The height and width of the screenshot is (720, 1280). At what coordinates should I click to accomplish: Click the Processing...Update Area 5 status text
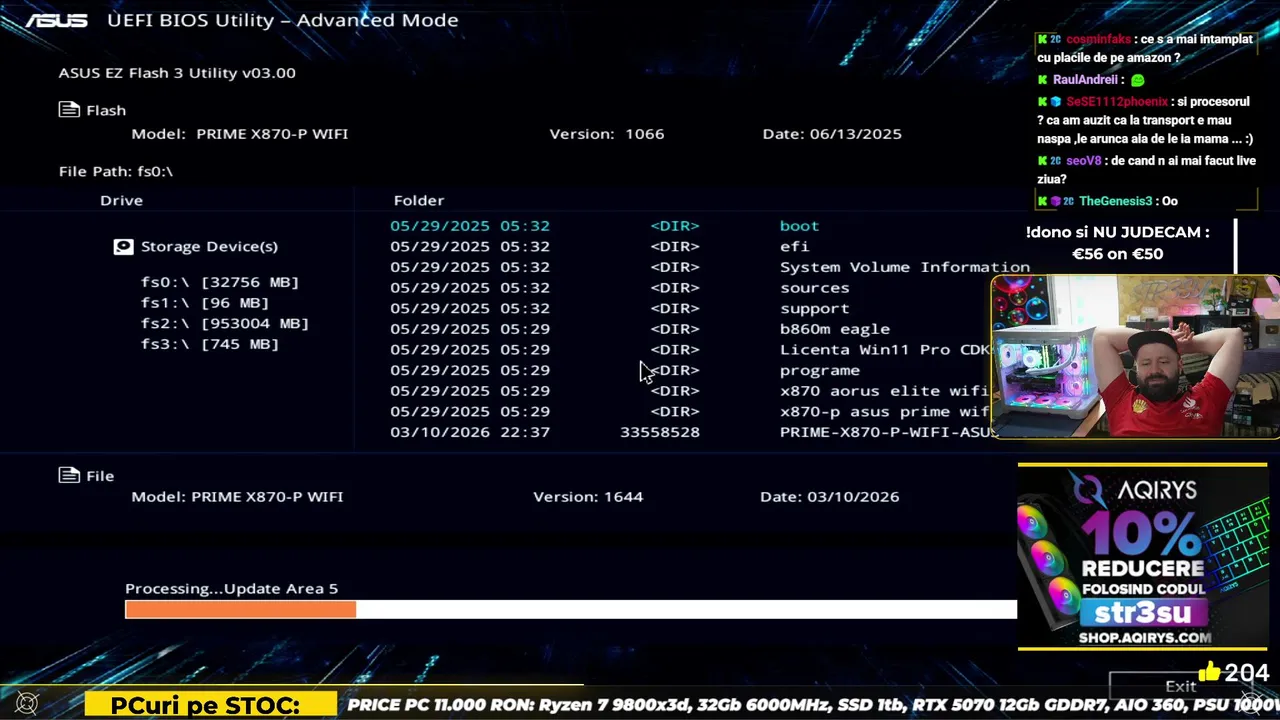coord(231,589)
